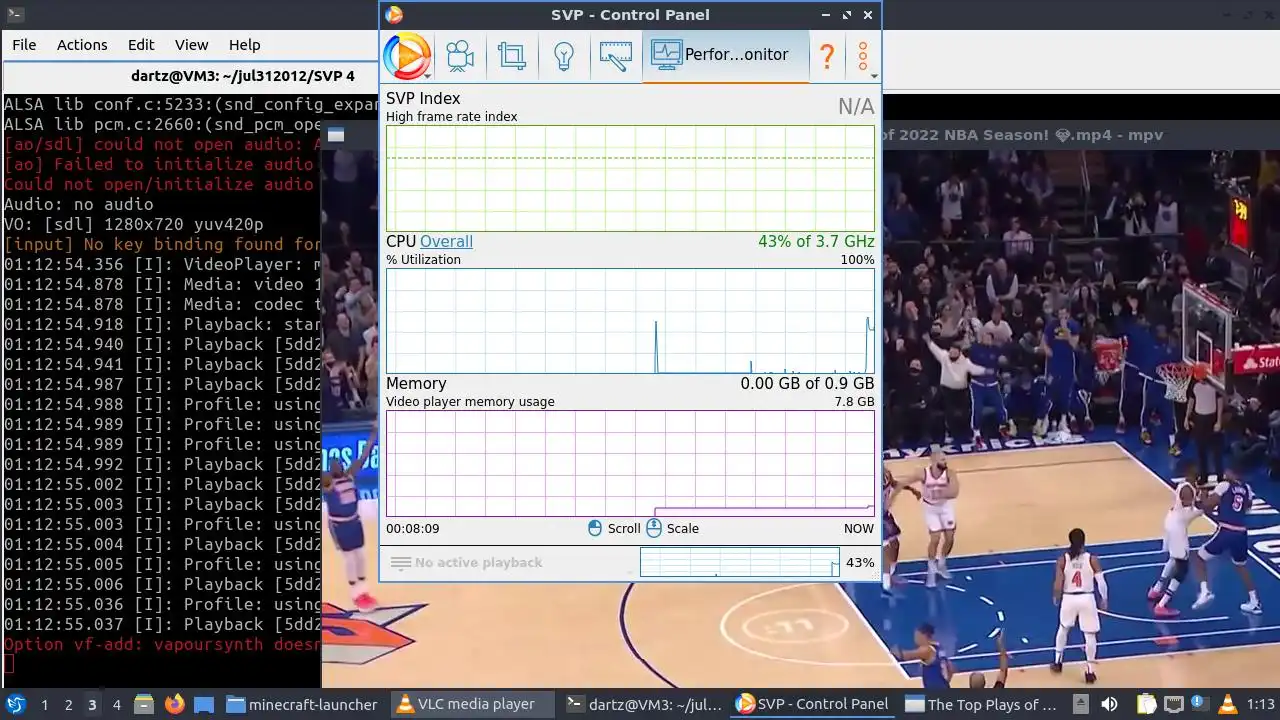Open the terminal Help menu
This screenshot has height=720, width=1280.
244,45
